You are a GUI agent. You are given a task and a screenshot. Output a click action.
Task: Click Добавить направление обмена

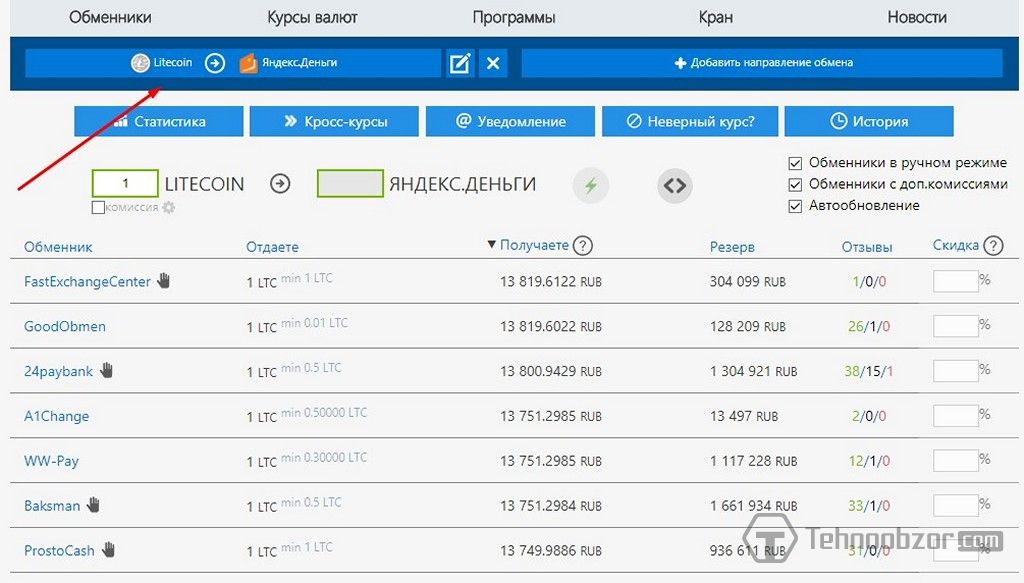pyautogui.click(x=762, y=63)
